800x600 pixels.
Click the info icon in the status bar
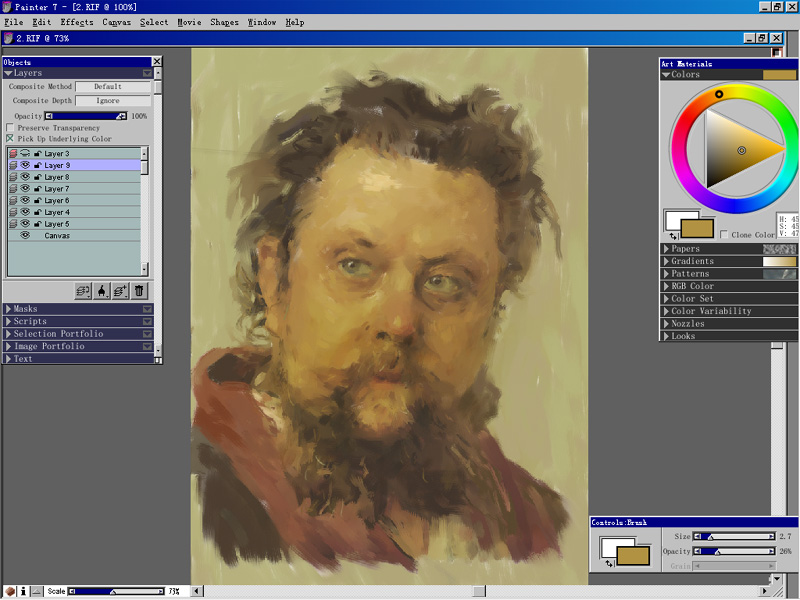pos(23,591)
